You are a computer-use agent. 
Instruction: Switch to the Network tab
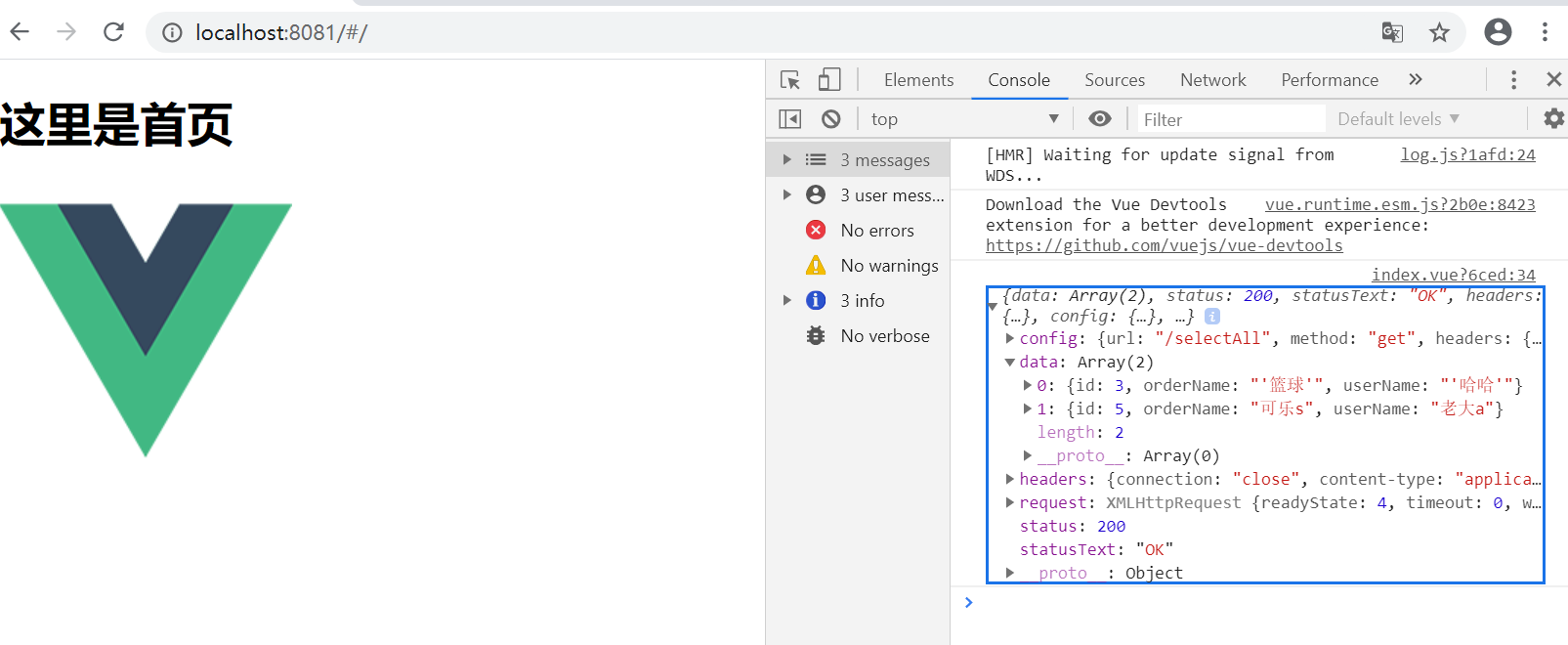[1213, 80]
